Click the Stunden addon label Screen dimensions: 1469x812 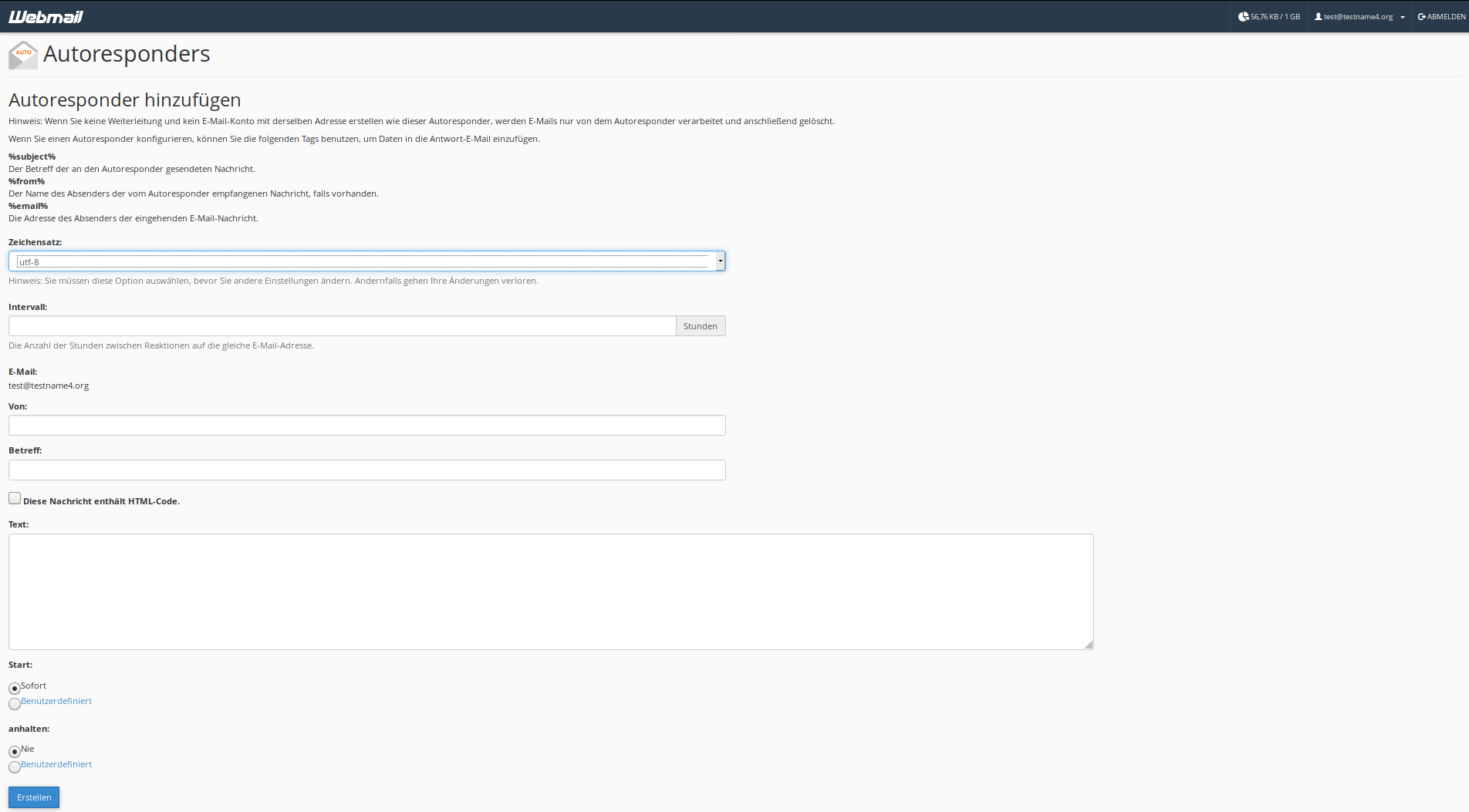[x=701, y=325]
